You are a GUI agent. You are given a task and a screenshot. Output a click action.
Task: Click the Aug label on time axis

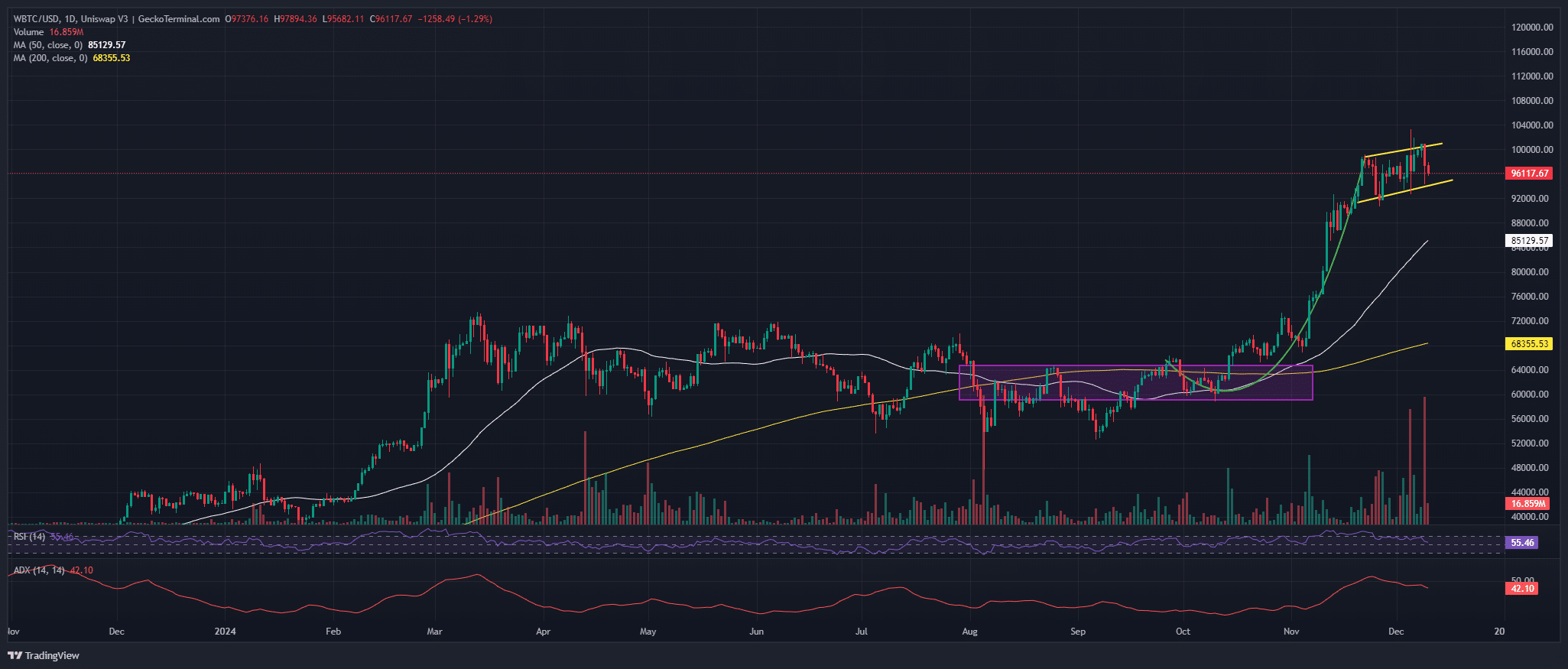coord(970,632)
